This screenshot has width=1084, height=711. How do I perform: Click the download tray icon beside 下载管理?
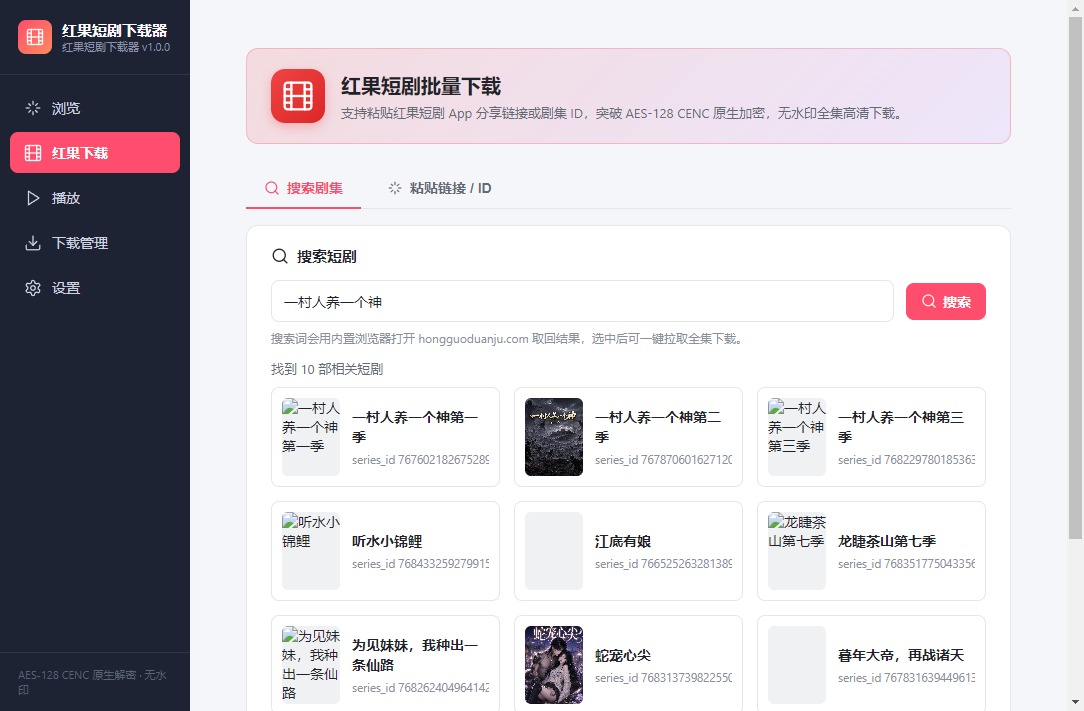32,243
